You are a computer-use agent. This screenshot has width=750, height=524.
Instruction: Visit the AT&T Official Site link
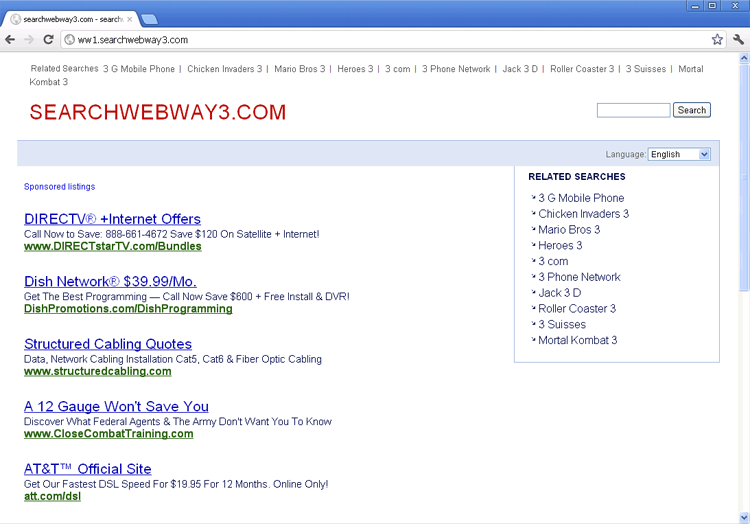(x=88, y=469)
